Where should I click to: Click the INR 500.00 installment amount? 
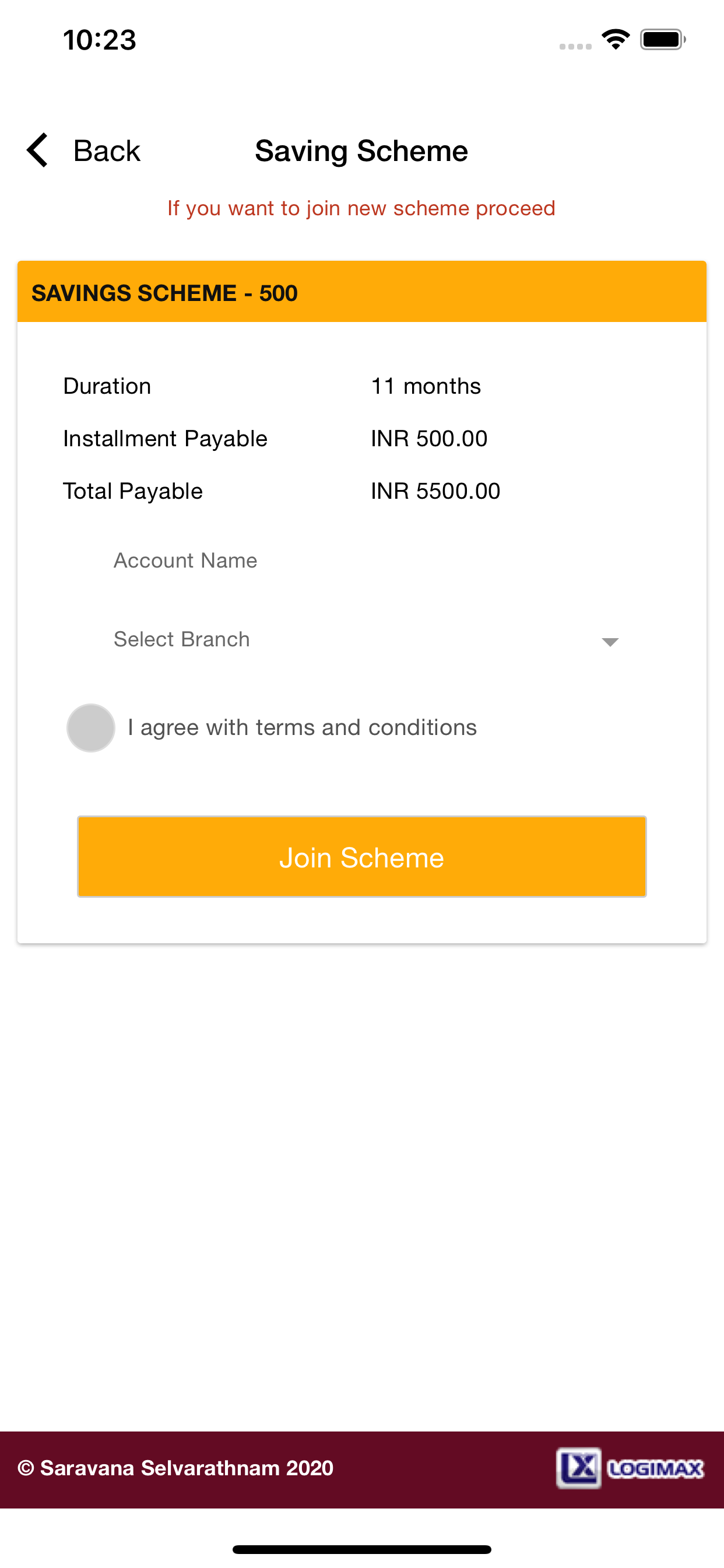coord(430,438)
